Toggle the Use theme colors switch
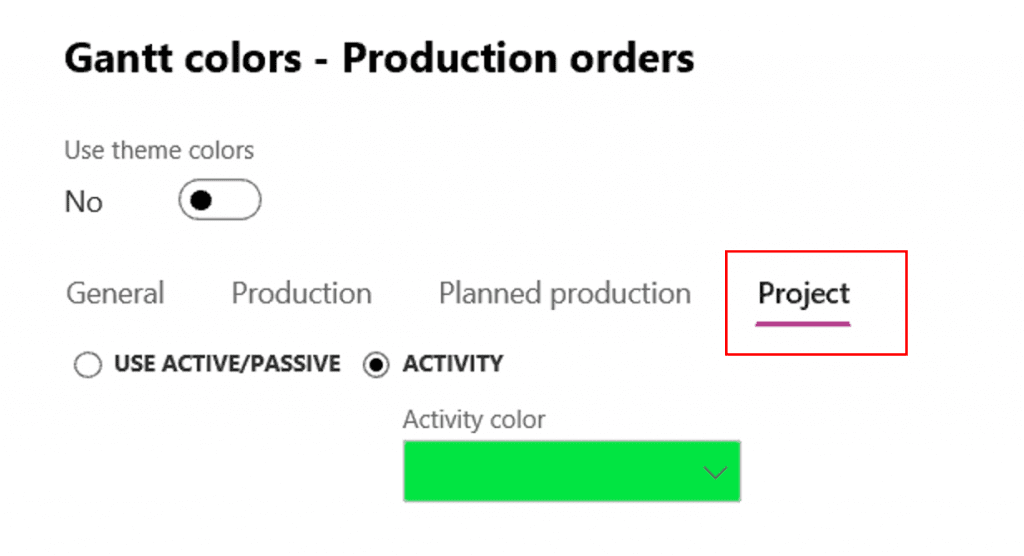The width and height of the screenshot is (1024, 556). [x=220, y=201]
